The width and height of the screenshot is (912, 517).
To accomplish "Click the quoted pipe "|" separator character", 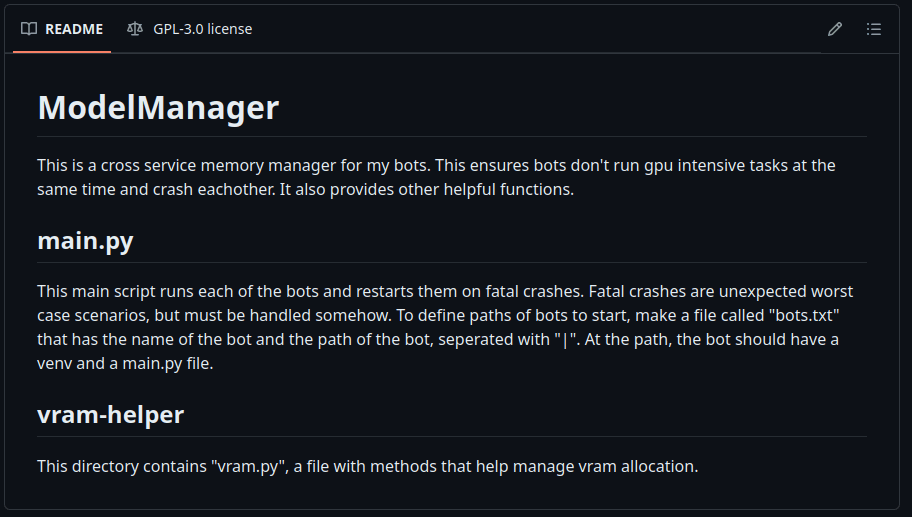I will click(566, 340).
